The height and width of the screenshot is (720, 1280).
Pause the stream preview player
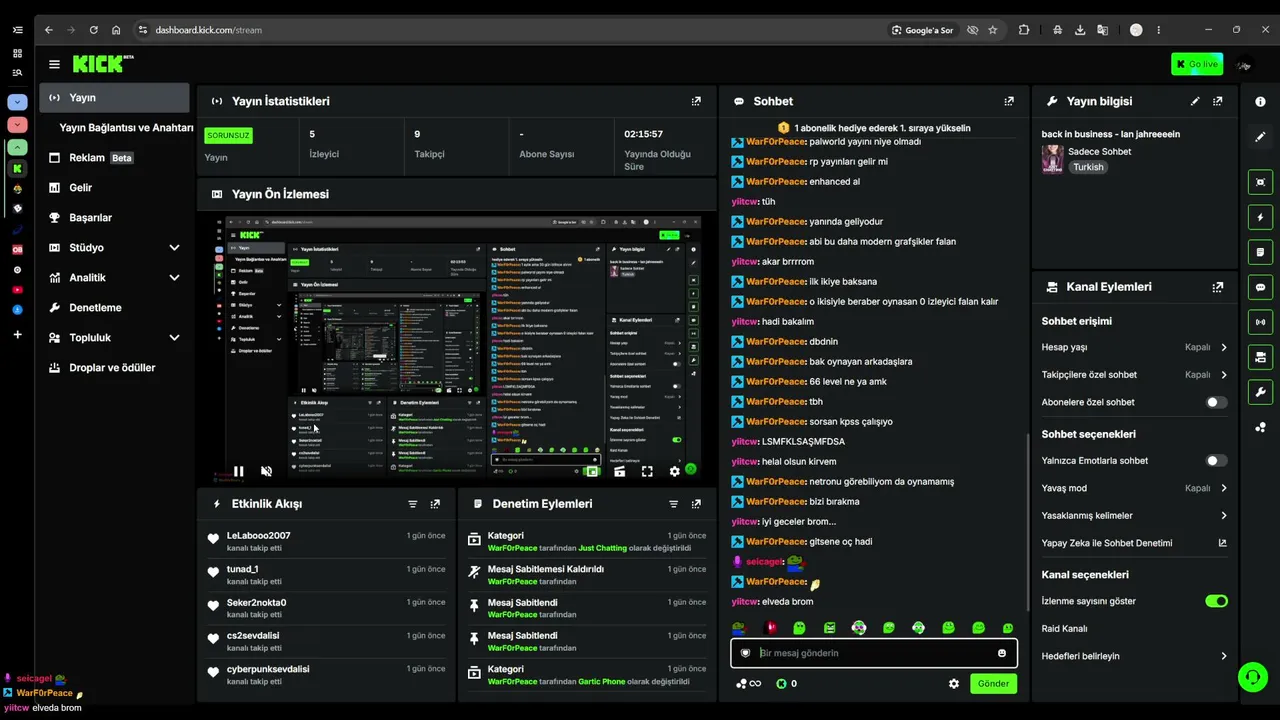point(239,471)
